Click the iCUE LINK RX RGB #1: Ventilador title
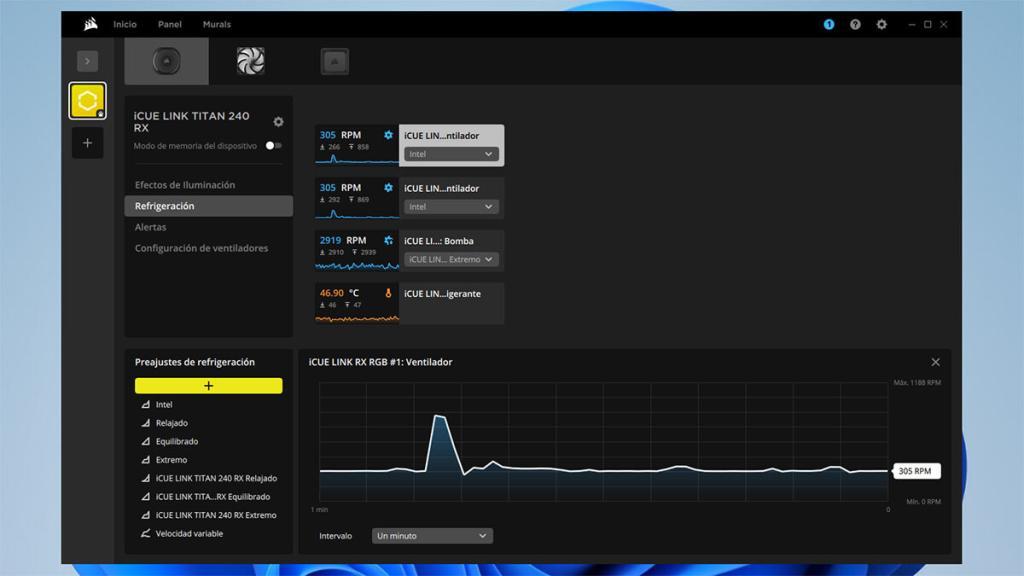 click(x=381, y=362)
